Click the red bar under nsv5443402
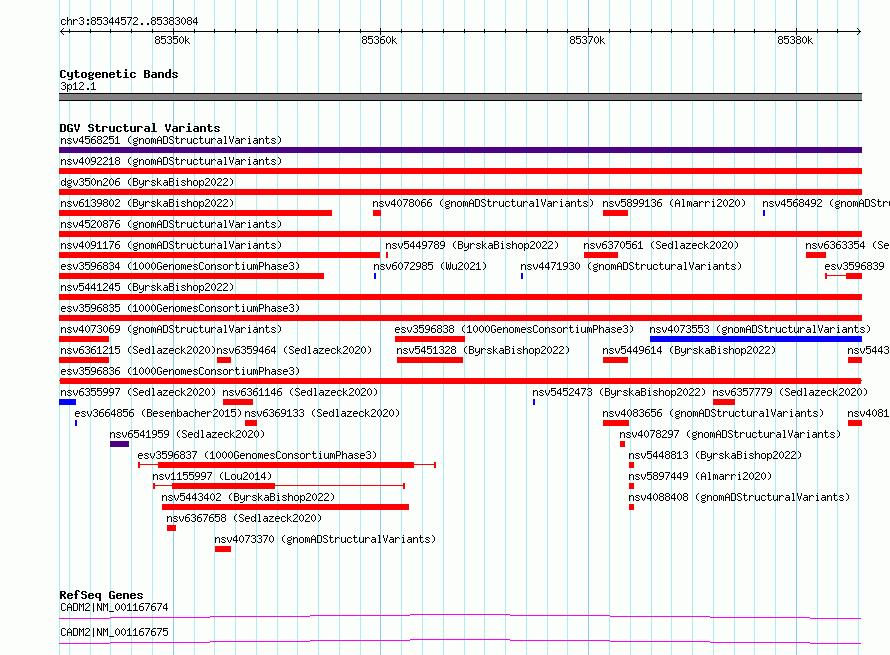The image size is (890, 655). (x=286, y=507)
